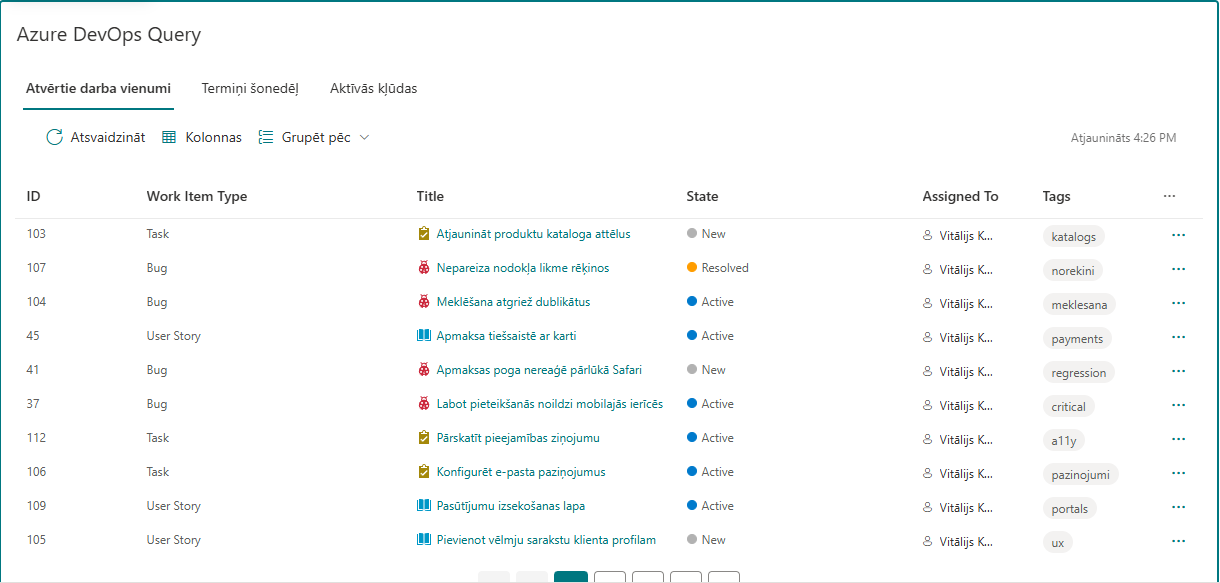Click the critical tag
The width and height of the screenshot is (1220, 583).
(x=1068, y=407)
